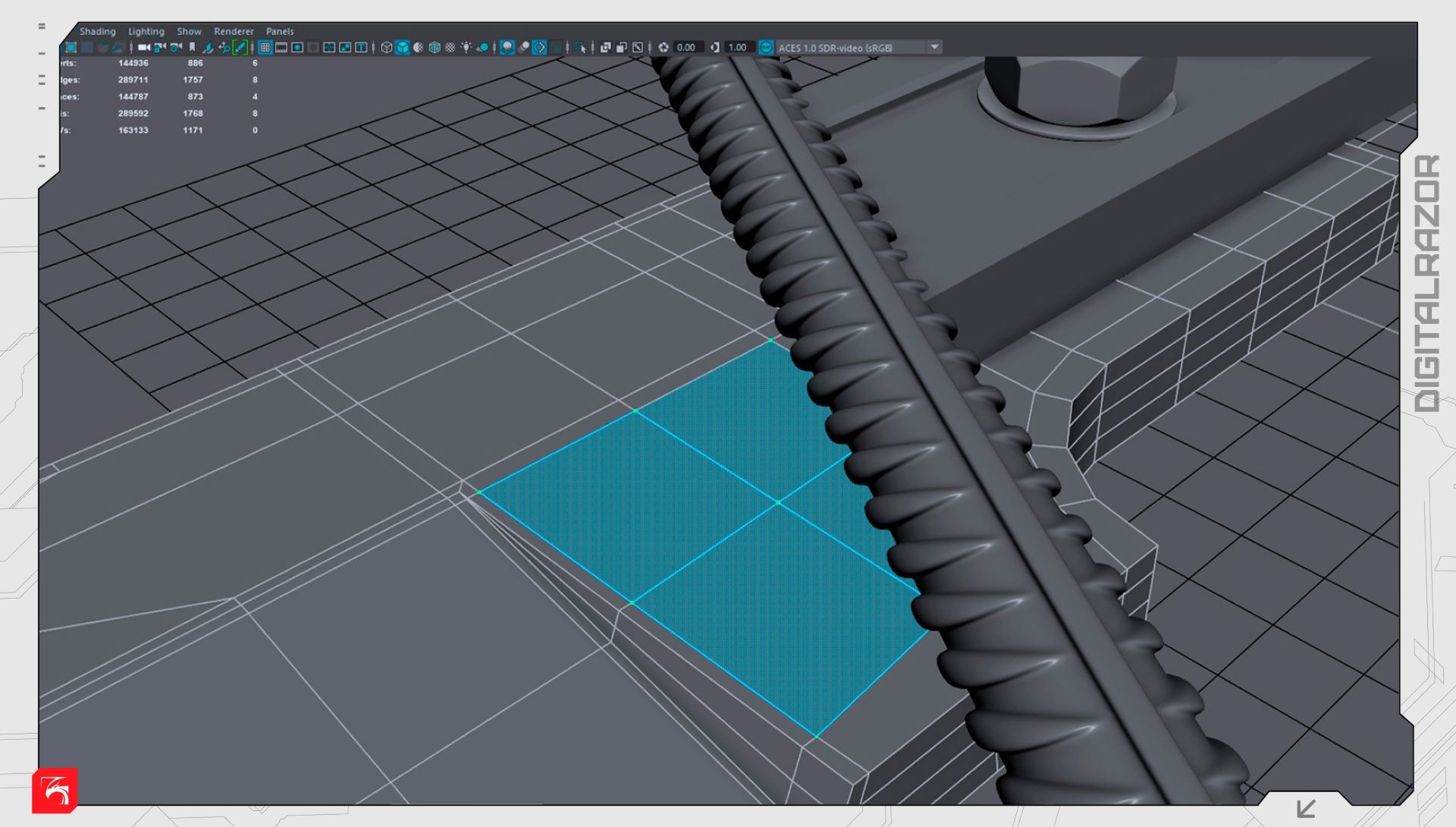Toggle smooth shade all cube icon
1456x827 pixels.
402,47
